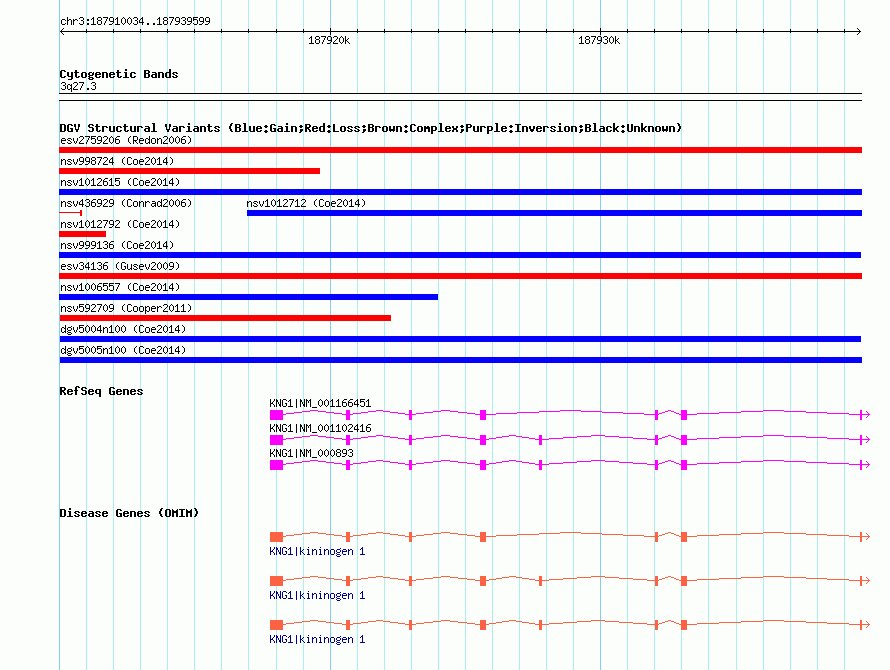Click the left arrow of the coordinate ruler
Image resolution: width=890 pixels, height=670 pixels.
[62, 32]
